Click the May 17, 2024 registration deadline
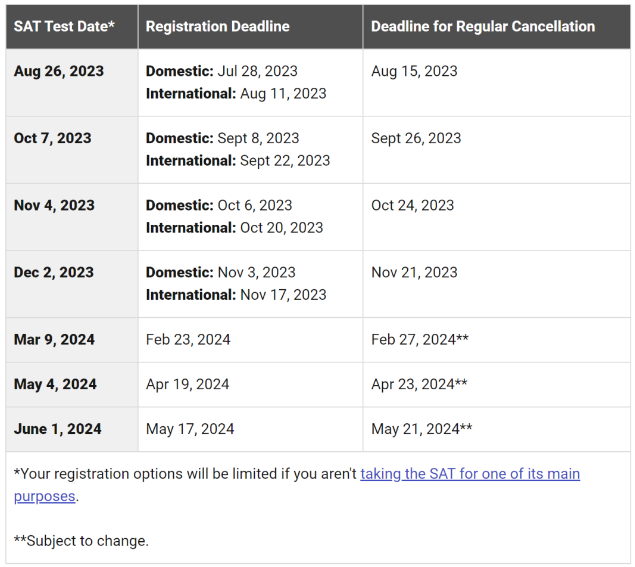 [190, 429]
